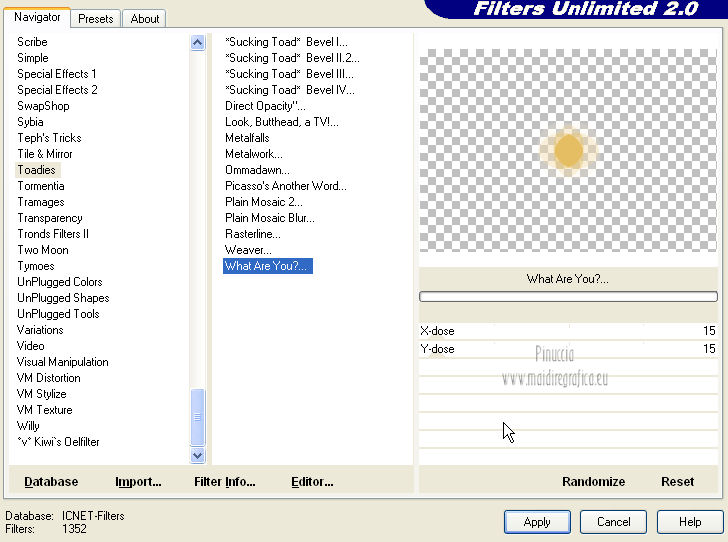Click the filter preview image
The image size is (728, 542).
568,150
